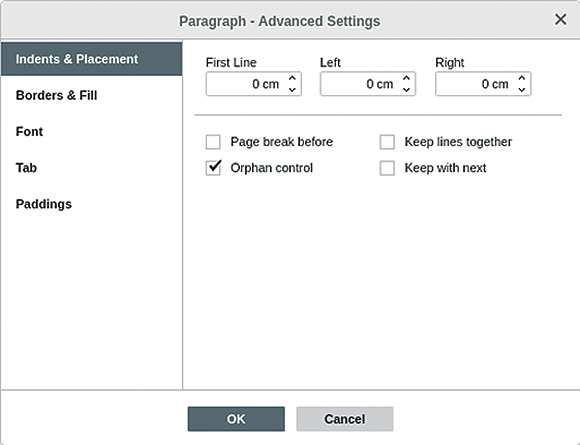Decrease Left indent with down arrow
580x445 pixels.
pyautogui.click(x=406, y=90)
